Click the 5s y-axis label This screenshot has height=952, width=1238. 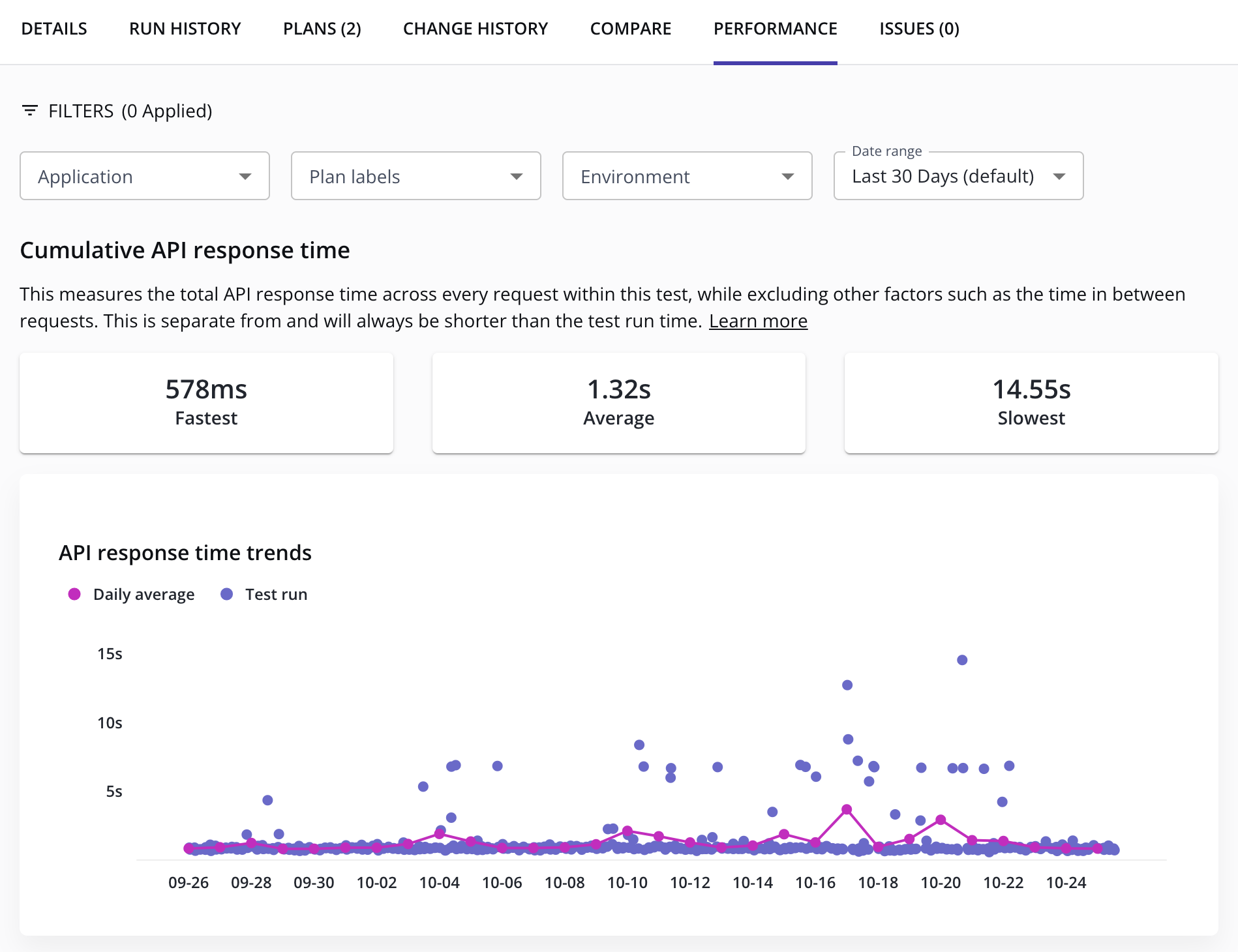point(114,792)
